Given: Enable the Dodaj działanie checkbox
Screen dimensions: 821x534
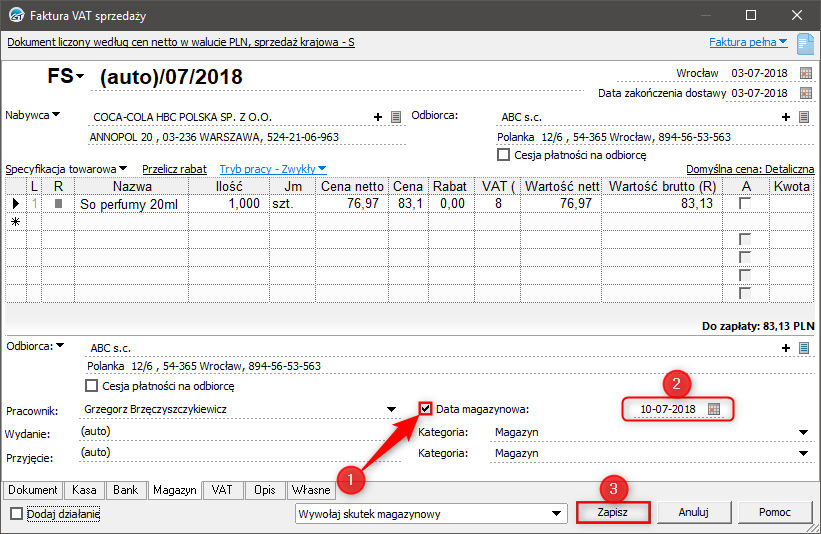Looking at the screenshot, I should [x=17, y=514].
